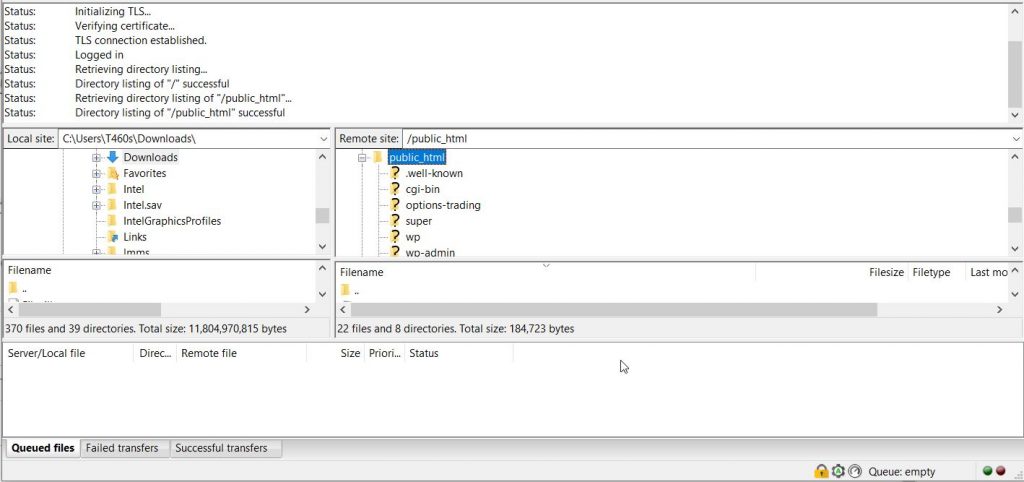
Task: Expand the Favorites tree node
Action: [x=96, y=173]
